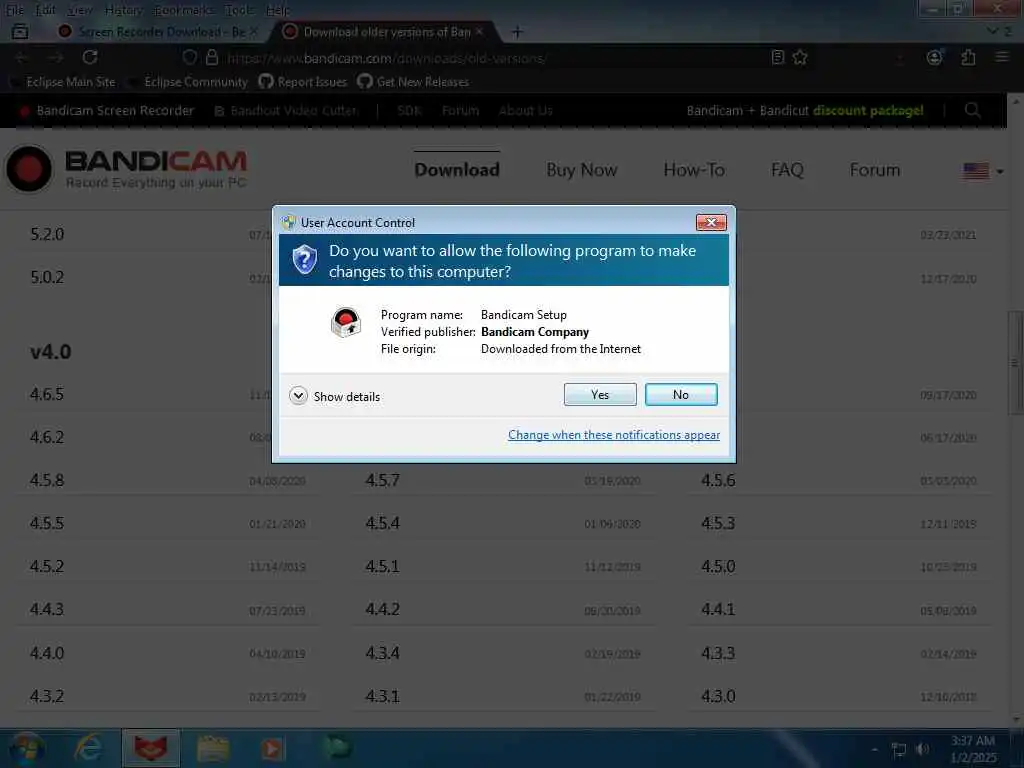Open Internet Explorer from taskbar
The height and width of the screenshot is (768, 1024).
(89, 748)
